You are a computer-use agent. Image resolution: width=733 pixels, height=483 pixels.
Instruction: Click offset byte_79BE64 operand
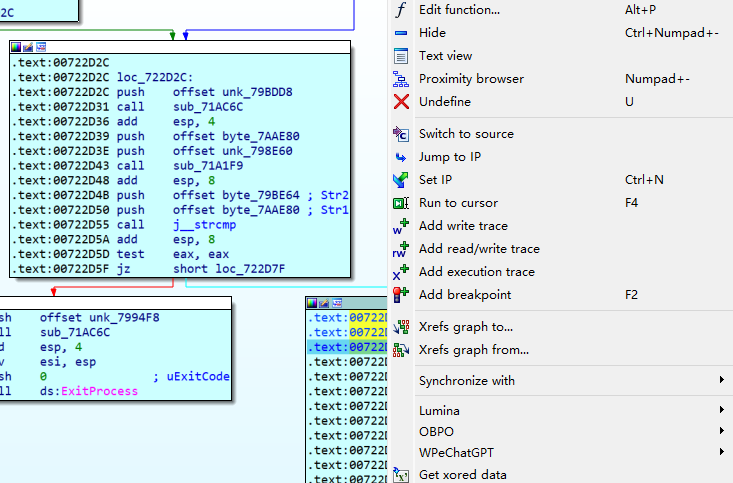pyautogui.click(x=236, y=195)
